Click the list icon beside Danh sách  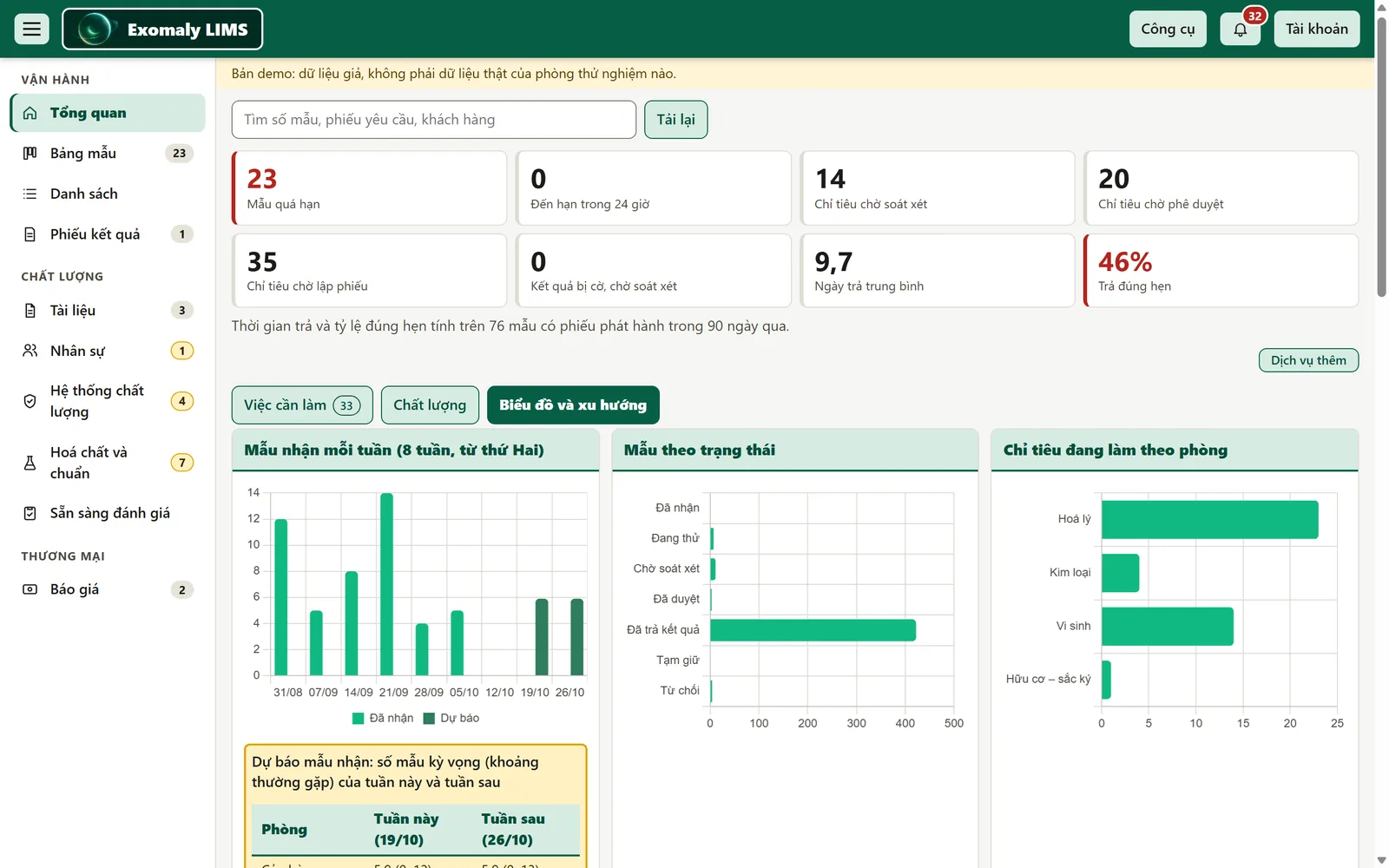tap(30, 194)
